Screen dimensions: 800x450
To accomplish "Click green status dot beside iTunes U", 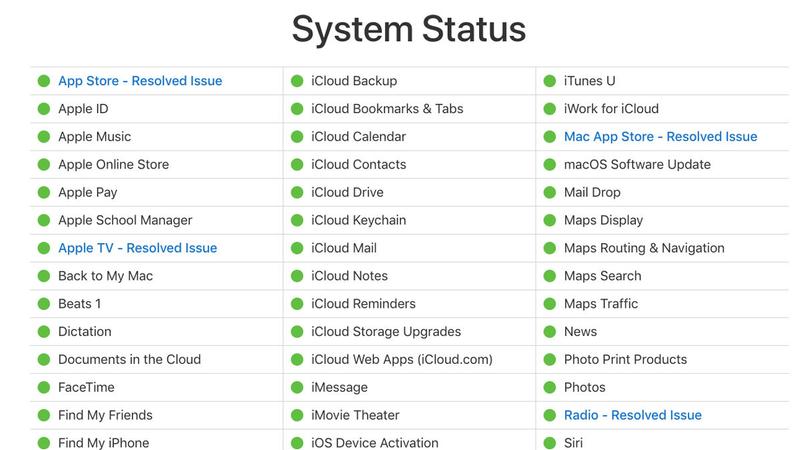I will click(549, 81).
